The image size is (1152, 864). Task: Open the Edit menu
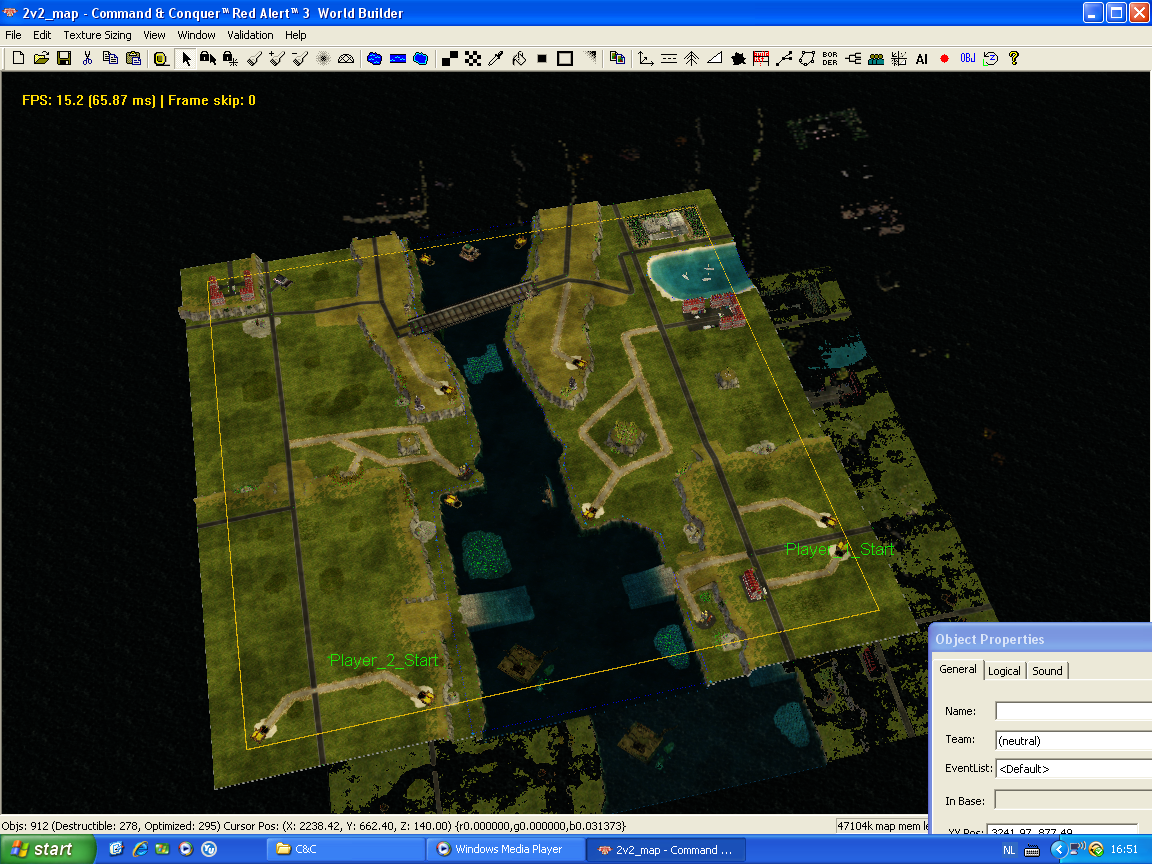[42, 35]
